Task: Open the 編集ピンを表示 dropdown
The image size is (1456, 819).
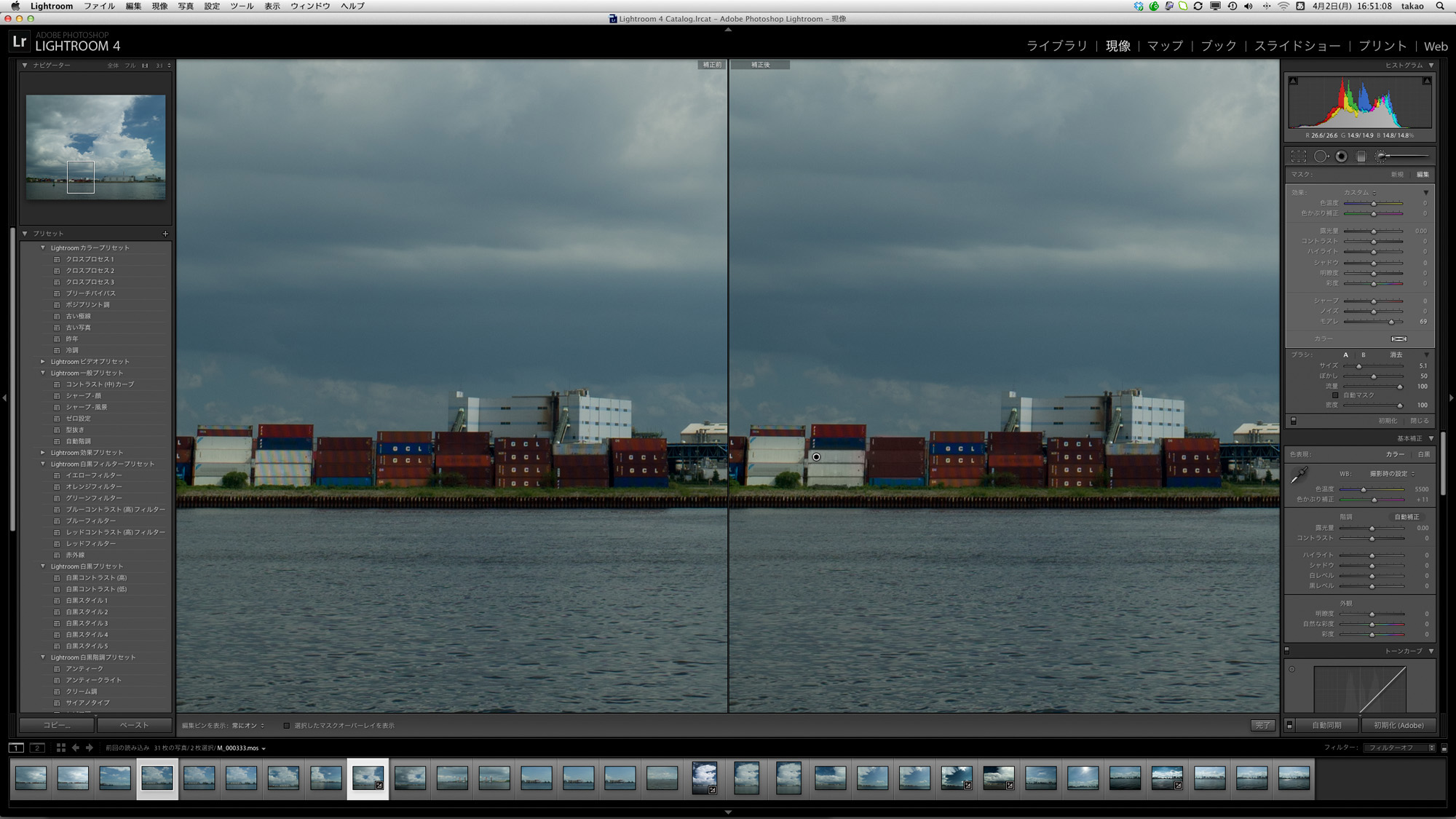Action: pos(248,726)
